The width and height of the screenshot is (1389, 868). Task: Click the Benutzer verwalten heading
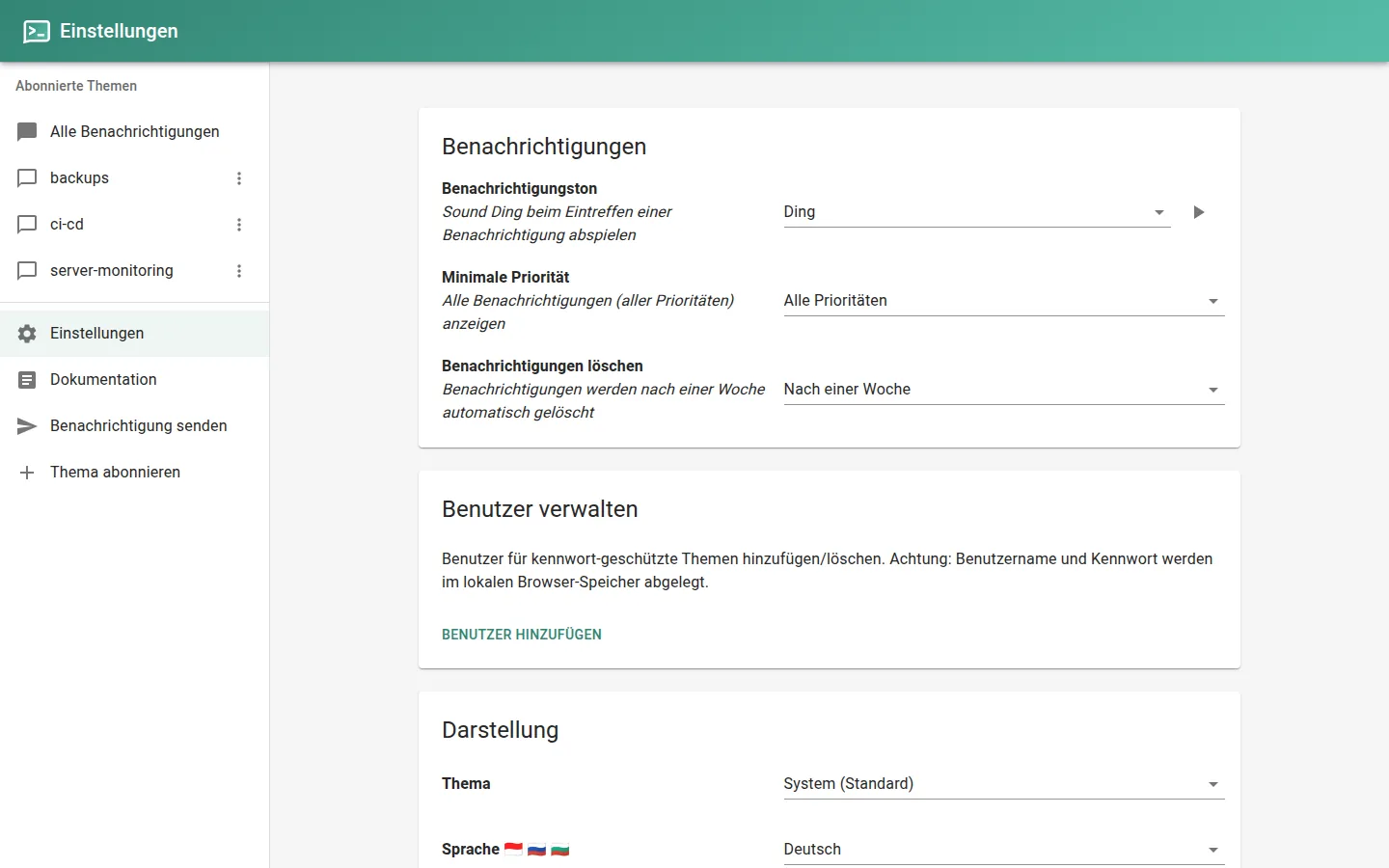tap(540, 509)
